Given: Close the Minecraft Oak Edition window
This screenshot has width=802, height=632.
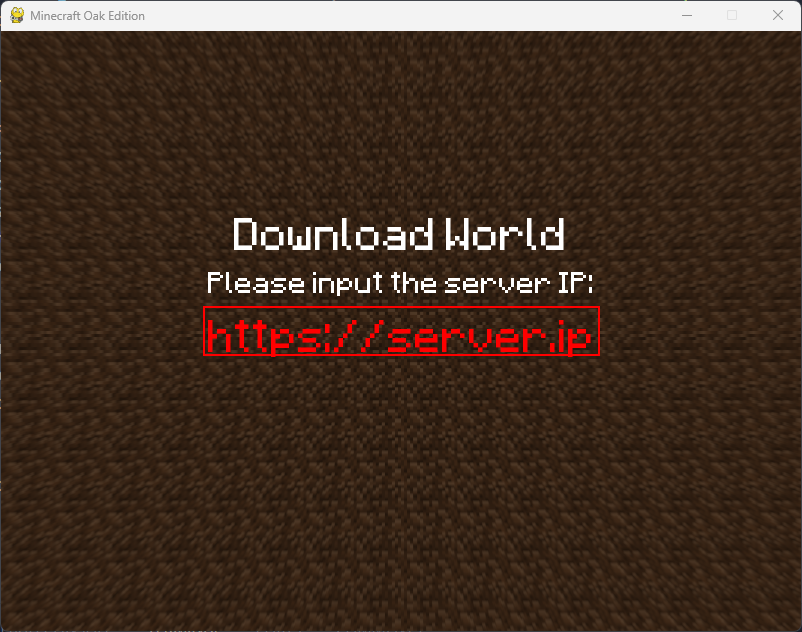Looking at the screenshot, I should pyautogui.click(x=778, y=15).
